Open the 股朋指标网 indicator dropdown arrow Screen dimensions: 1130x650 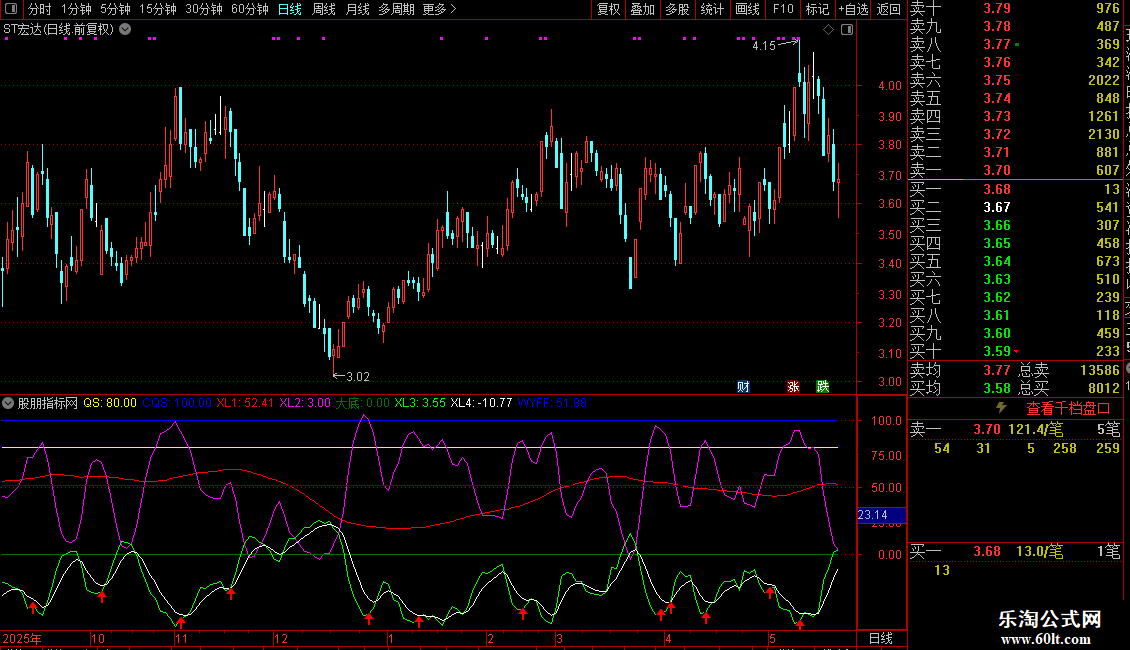coord(8,403)
